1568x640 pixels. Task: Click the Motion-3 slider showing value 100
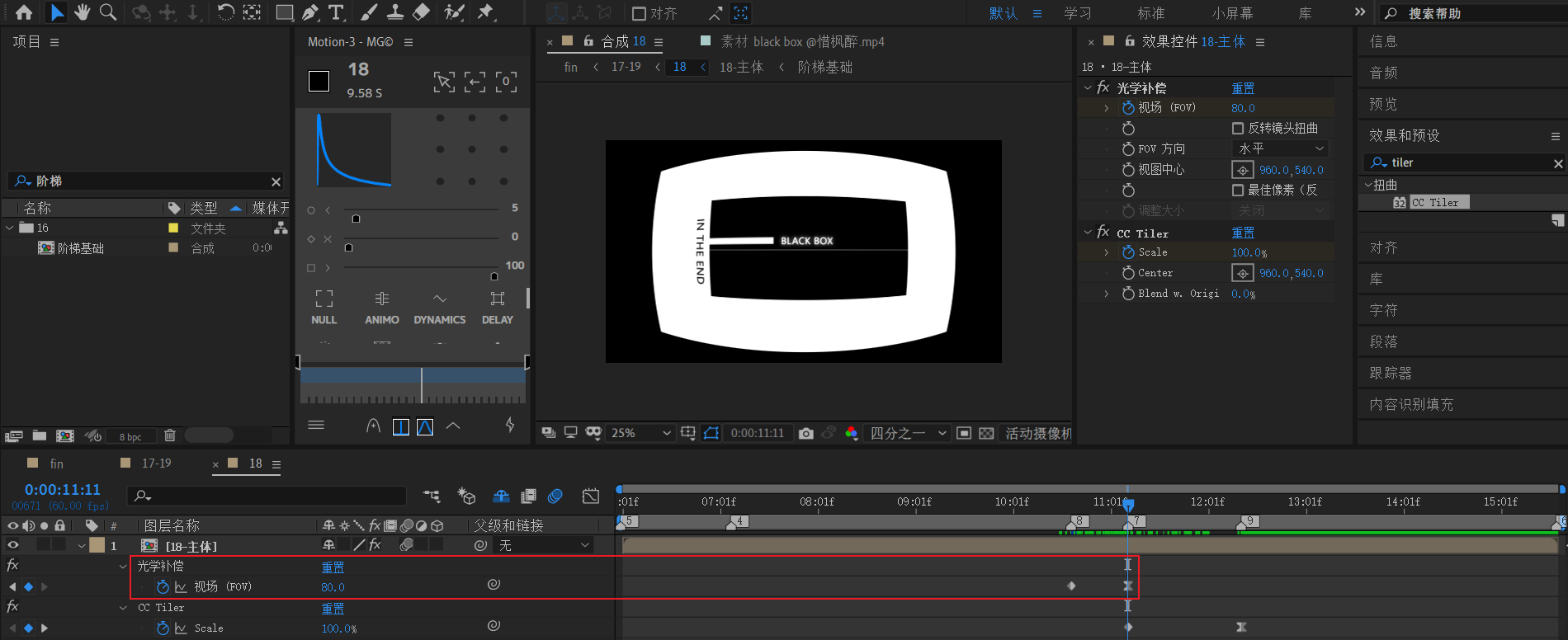421,271
